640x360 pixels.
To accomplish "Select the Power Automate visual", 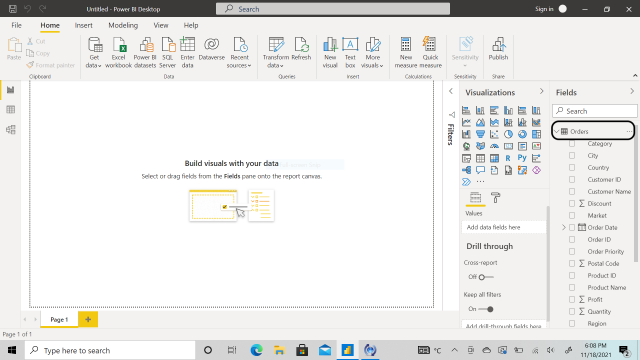I will pyautogui.click(x=466, y=182).
